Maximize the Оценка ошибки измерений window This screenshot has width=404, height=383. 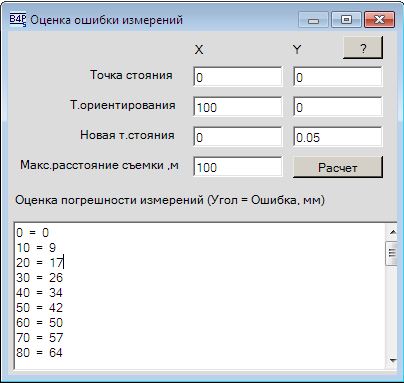[x=346, y=20]
